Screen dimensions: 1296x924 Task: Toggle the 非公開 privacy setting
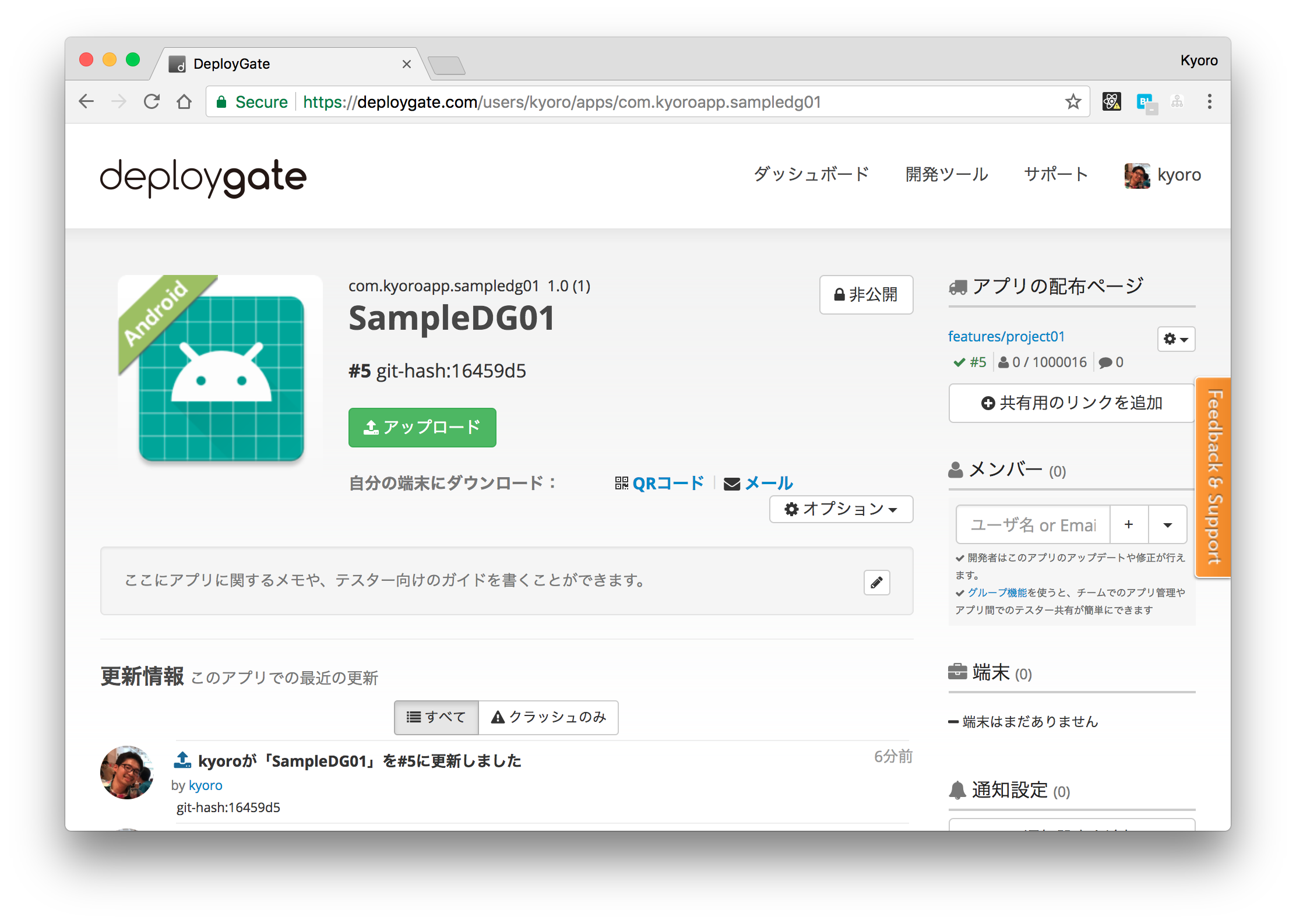click(866, 295)
